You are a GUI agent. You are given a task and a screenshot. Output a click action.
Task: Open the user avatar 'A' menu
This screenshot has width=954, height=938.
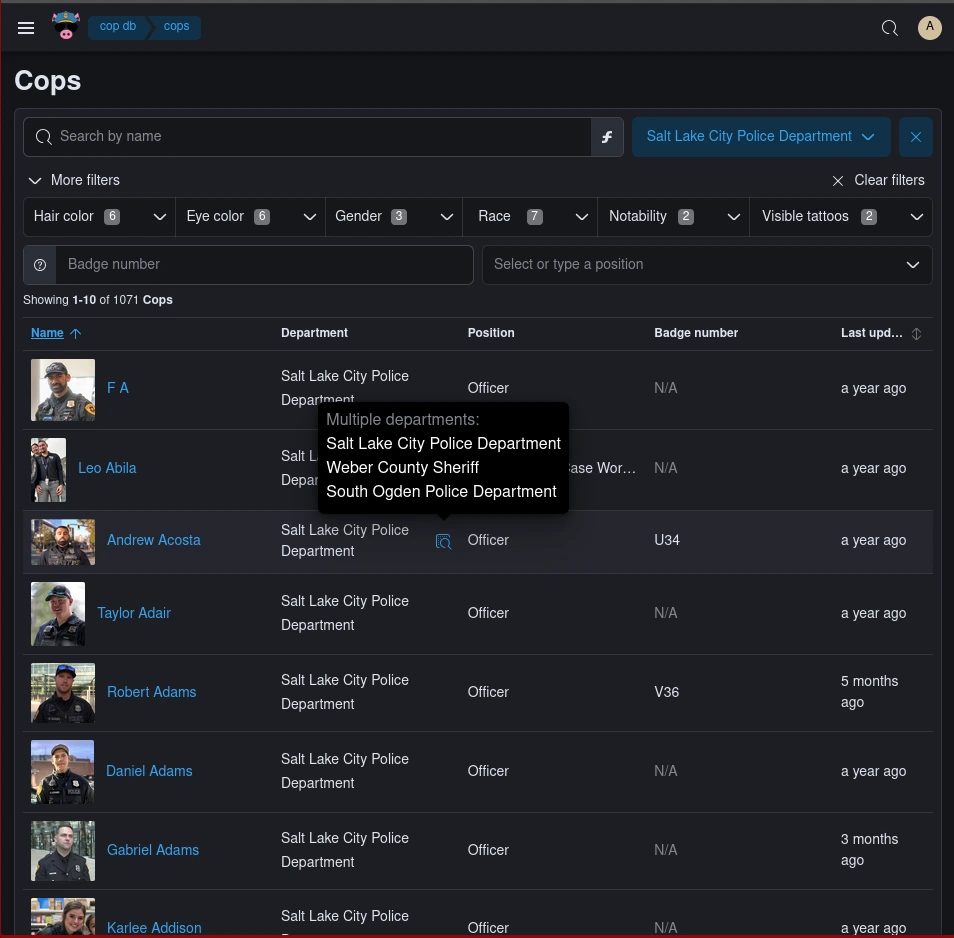point(930,28)
